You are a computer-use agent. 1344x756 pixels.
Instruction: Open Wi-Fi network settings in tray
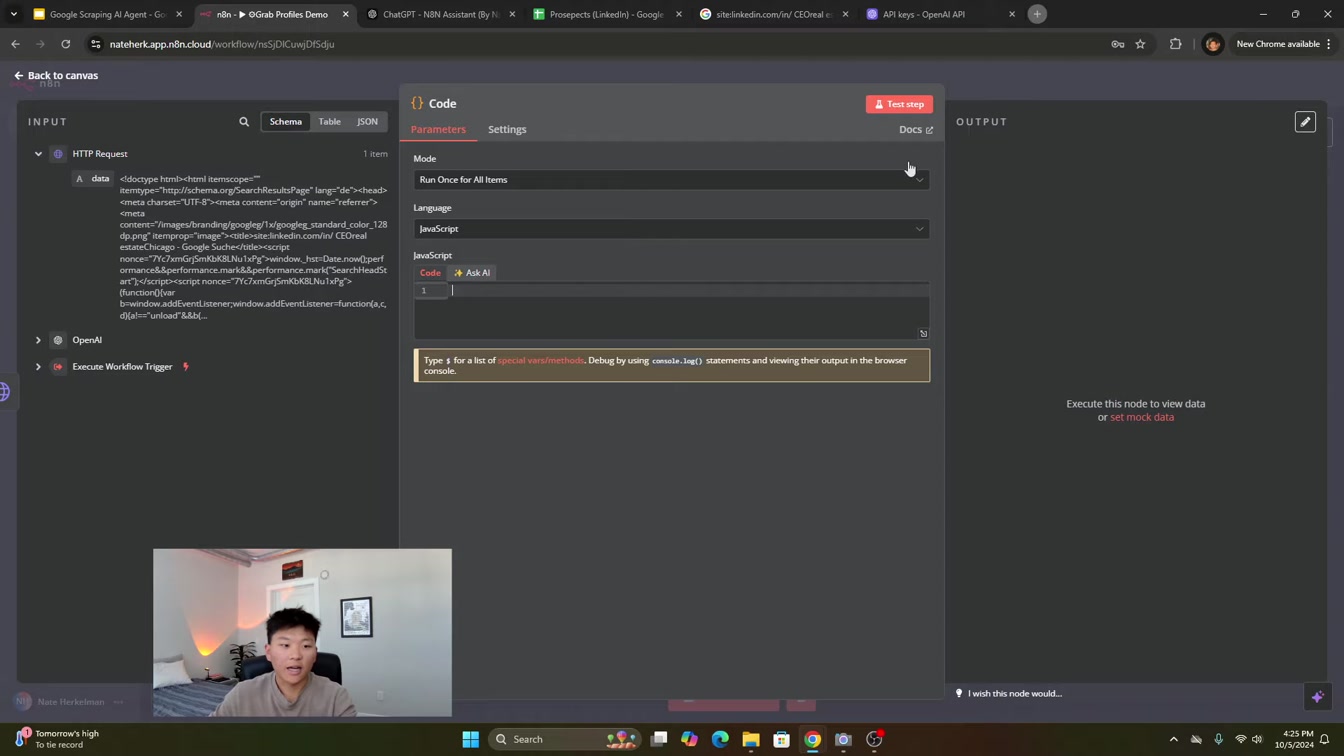pyautogui.click(x=1241, y=740)
